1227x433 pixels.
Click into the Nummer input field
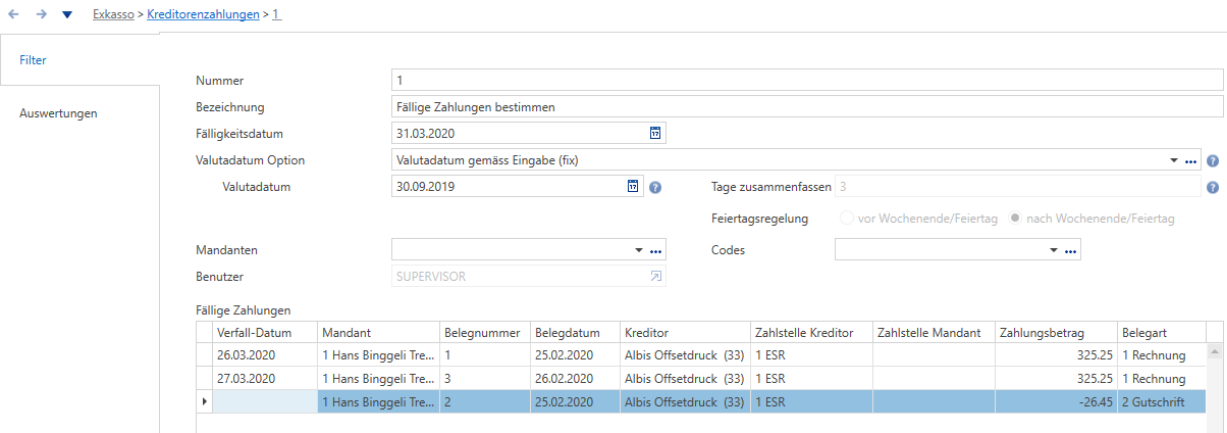click(x=808, y=80)
